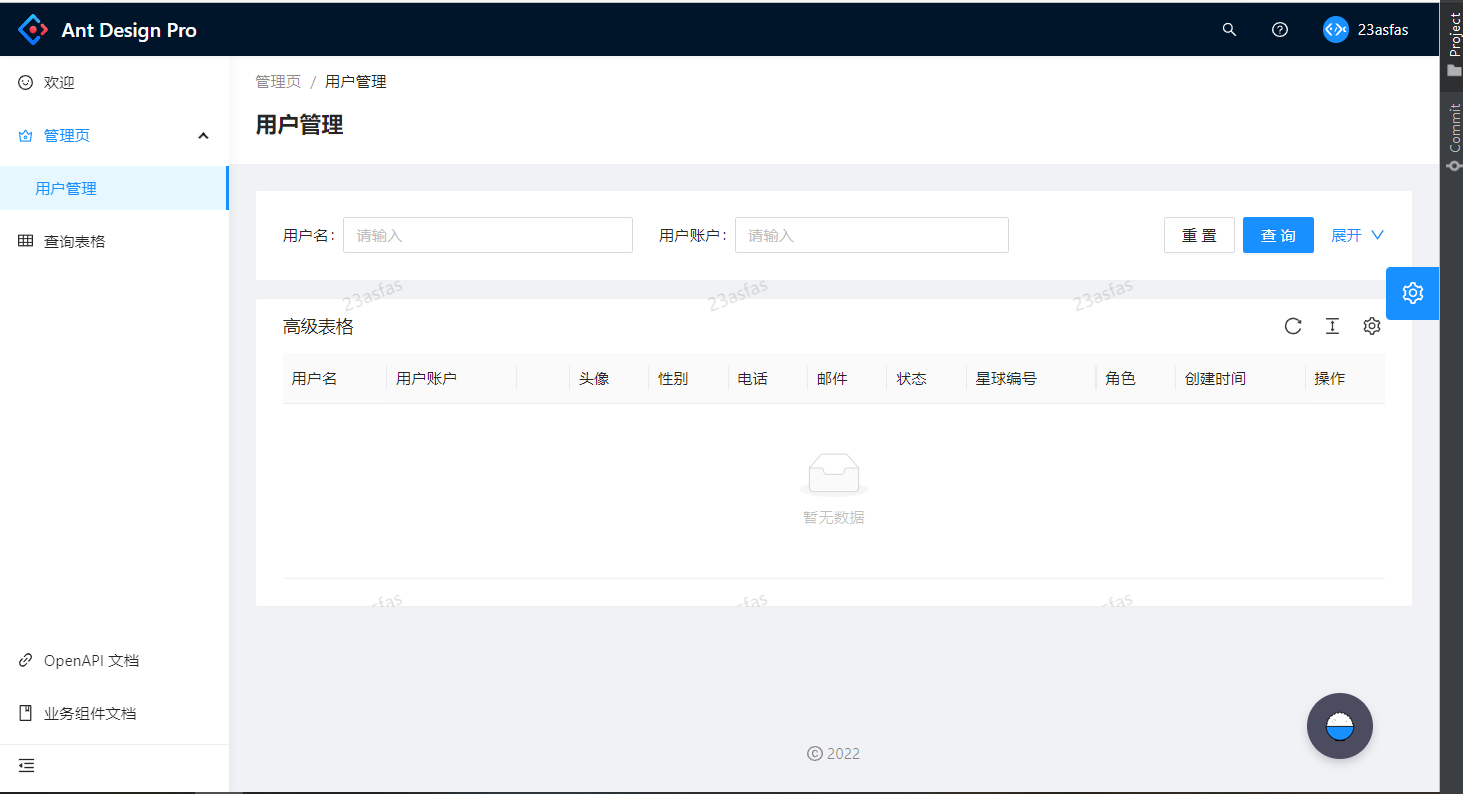Screen dimensions: 1463x794
Task: Open the help question-mark icon in the header
Action: coord(1279,29)
